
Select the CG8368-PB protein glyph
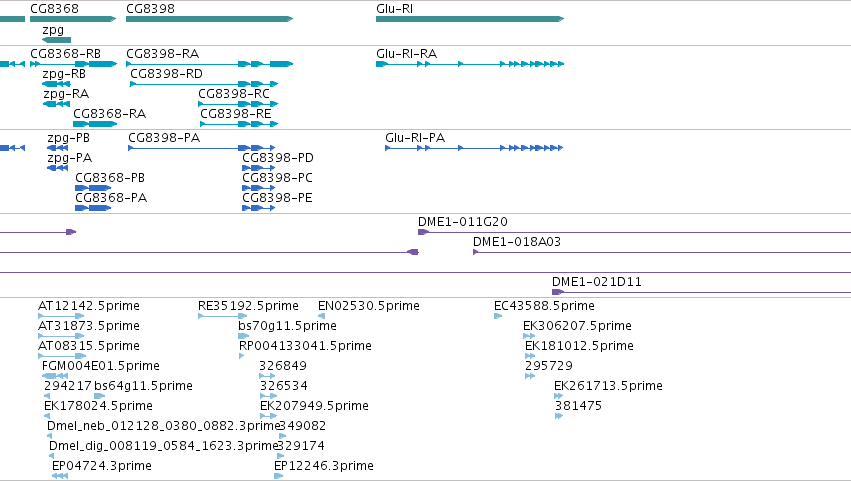pos(93,188)
